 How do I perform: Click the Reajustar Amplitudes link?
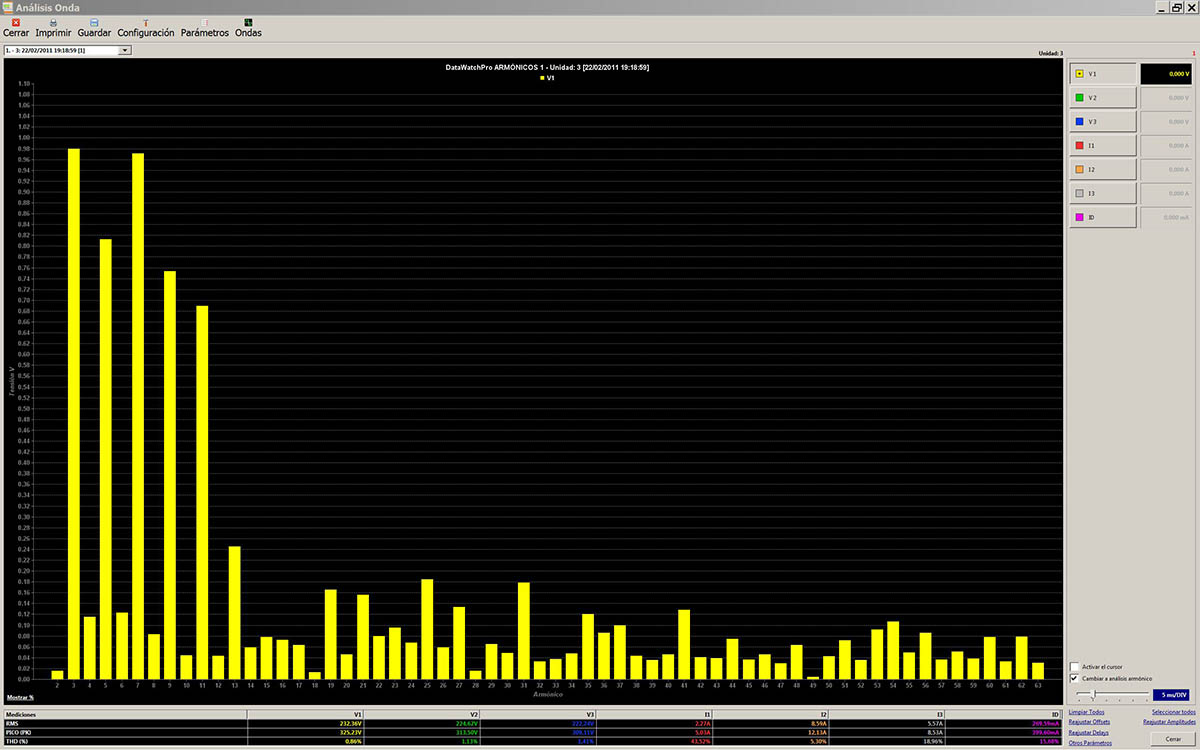(1169, 722)
